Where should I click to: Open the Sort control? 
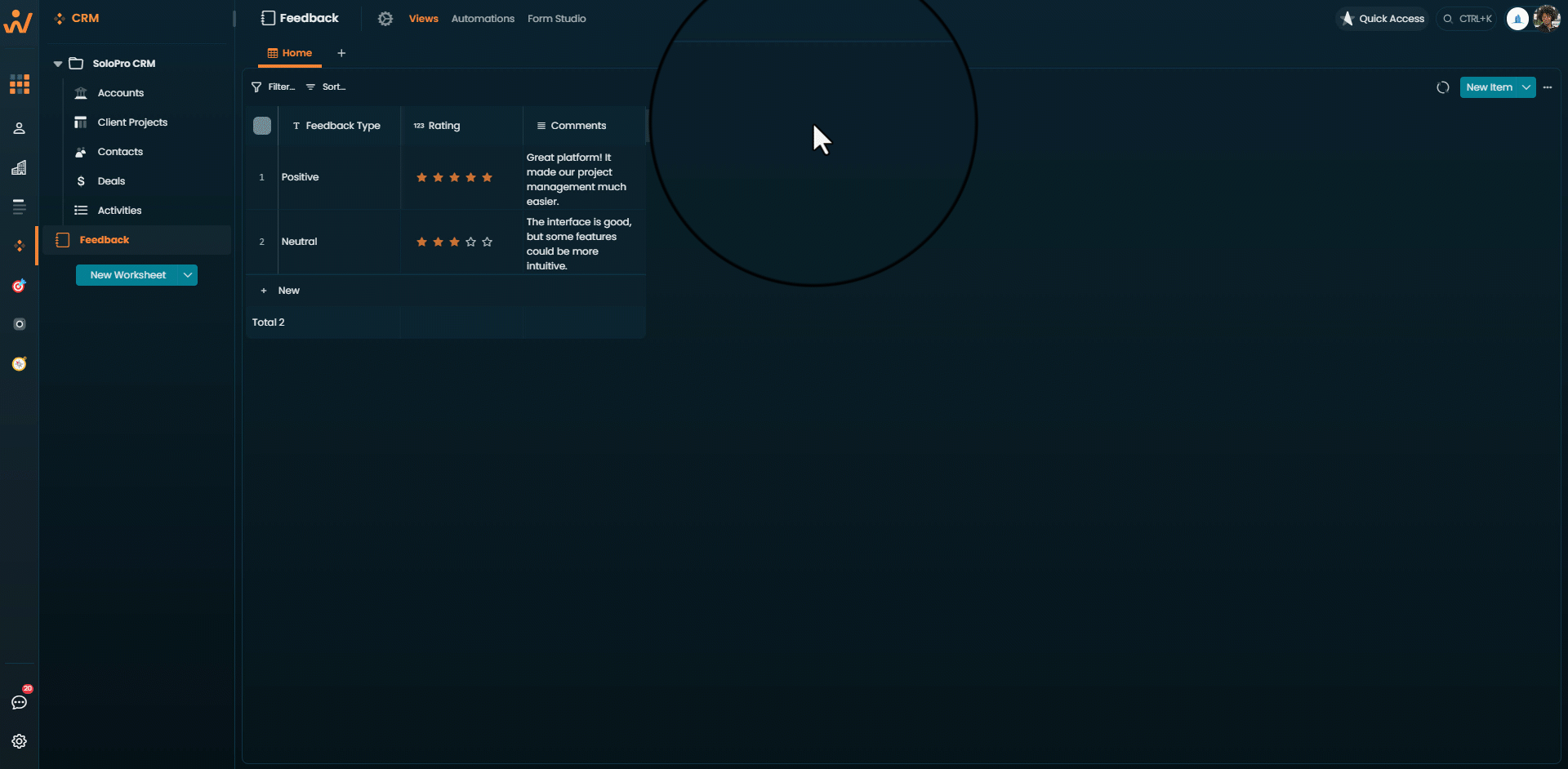pos(326,87)
